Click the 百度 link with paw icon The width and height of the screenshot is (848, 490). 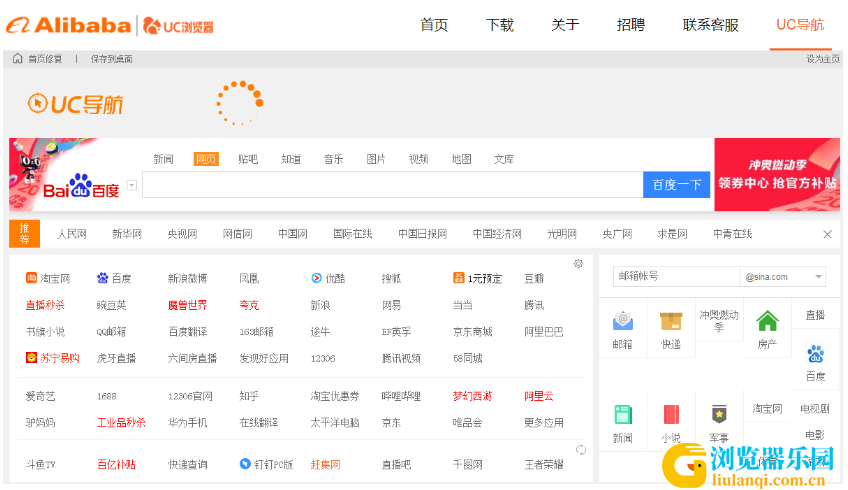coord(114,278)
